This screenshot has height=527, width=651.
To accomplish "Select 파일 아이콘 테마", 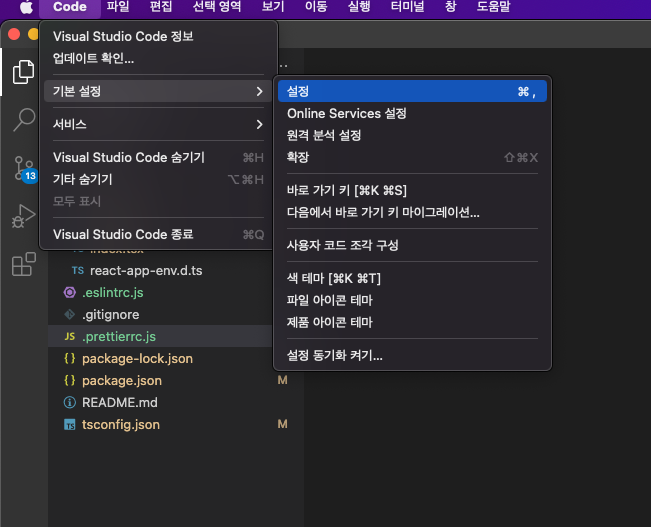I will click(x=412, y=300).
